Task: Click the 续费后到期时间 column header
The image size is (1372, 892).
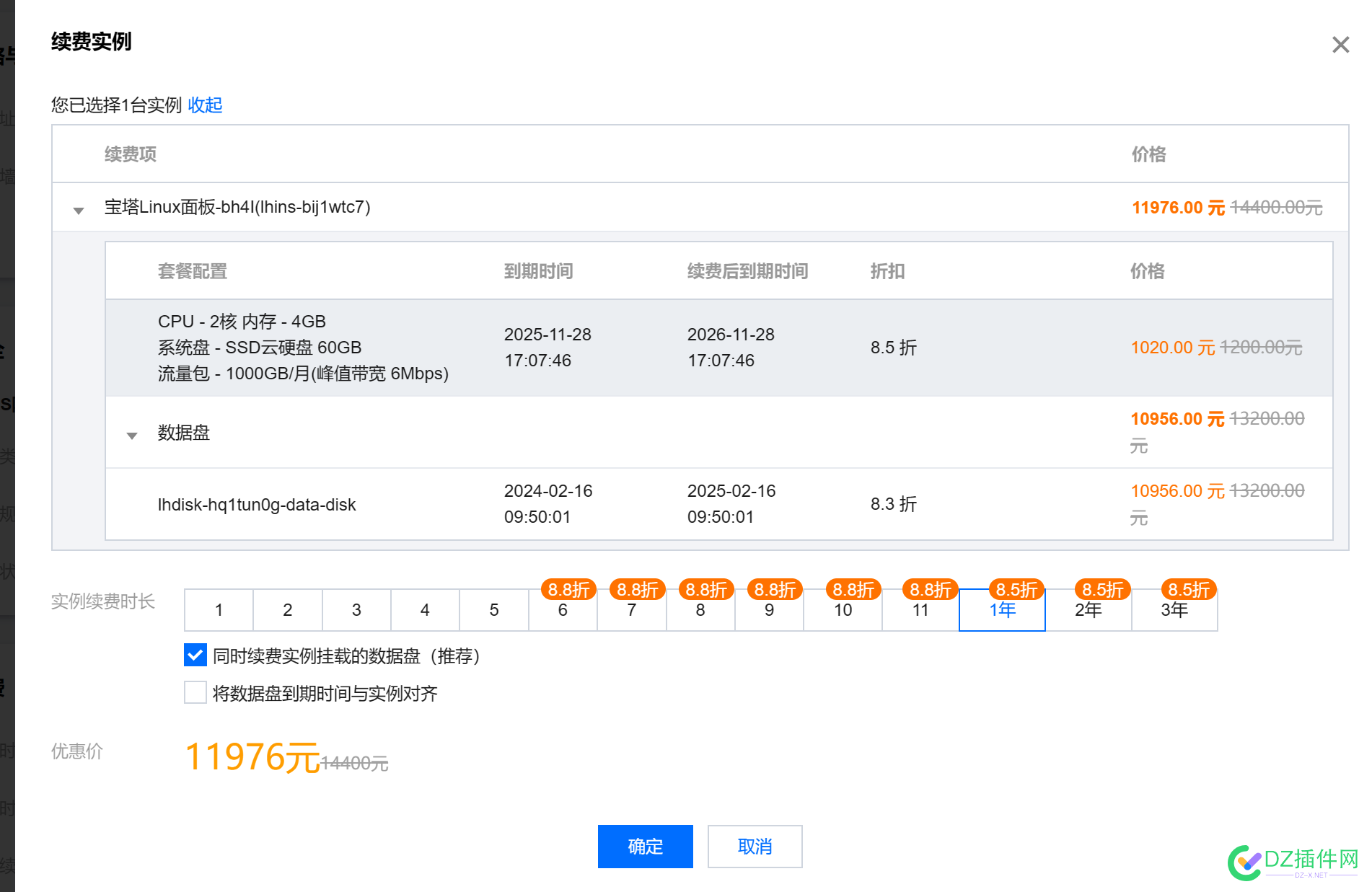Action: click(748, 271)
